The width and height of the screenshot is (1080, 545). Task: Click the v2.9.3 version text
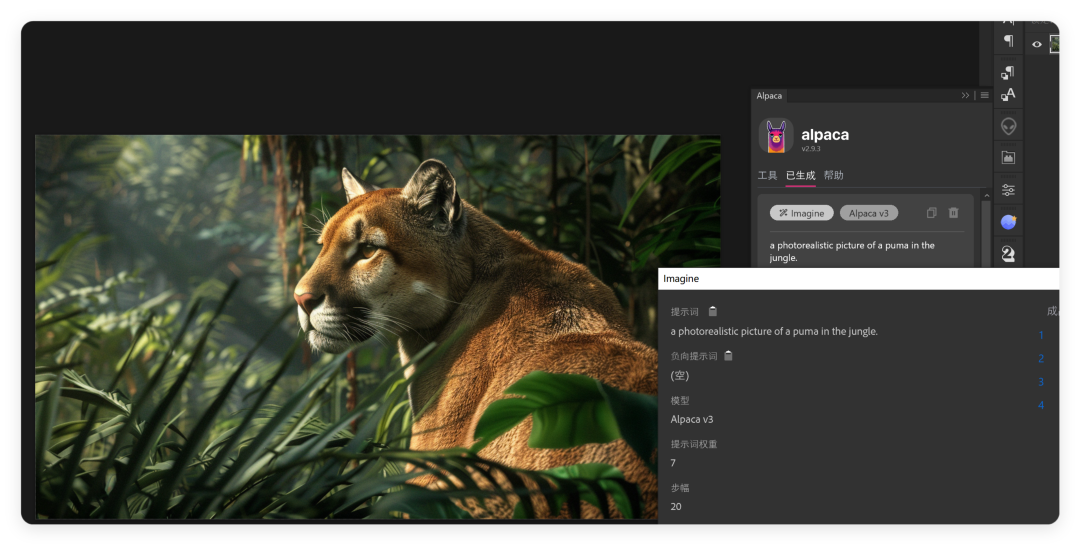point(811,149)
